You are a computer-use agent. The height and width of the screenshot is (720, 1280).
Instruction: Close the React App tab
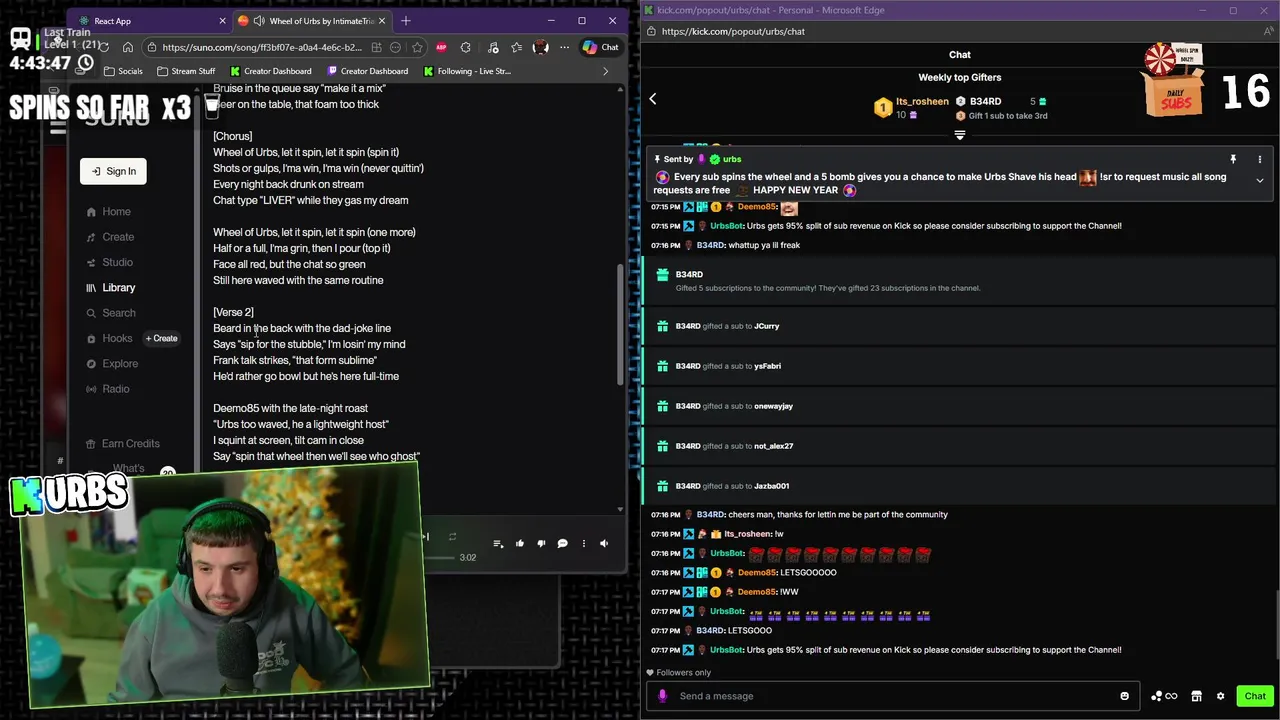click(x=222, y=20)
